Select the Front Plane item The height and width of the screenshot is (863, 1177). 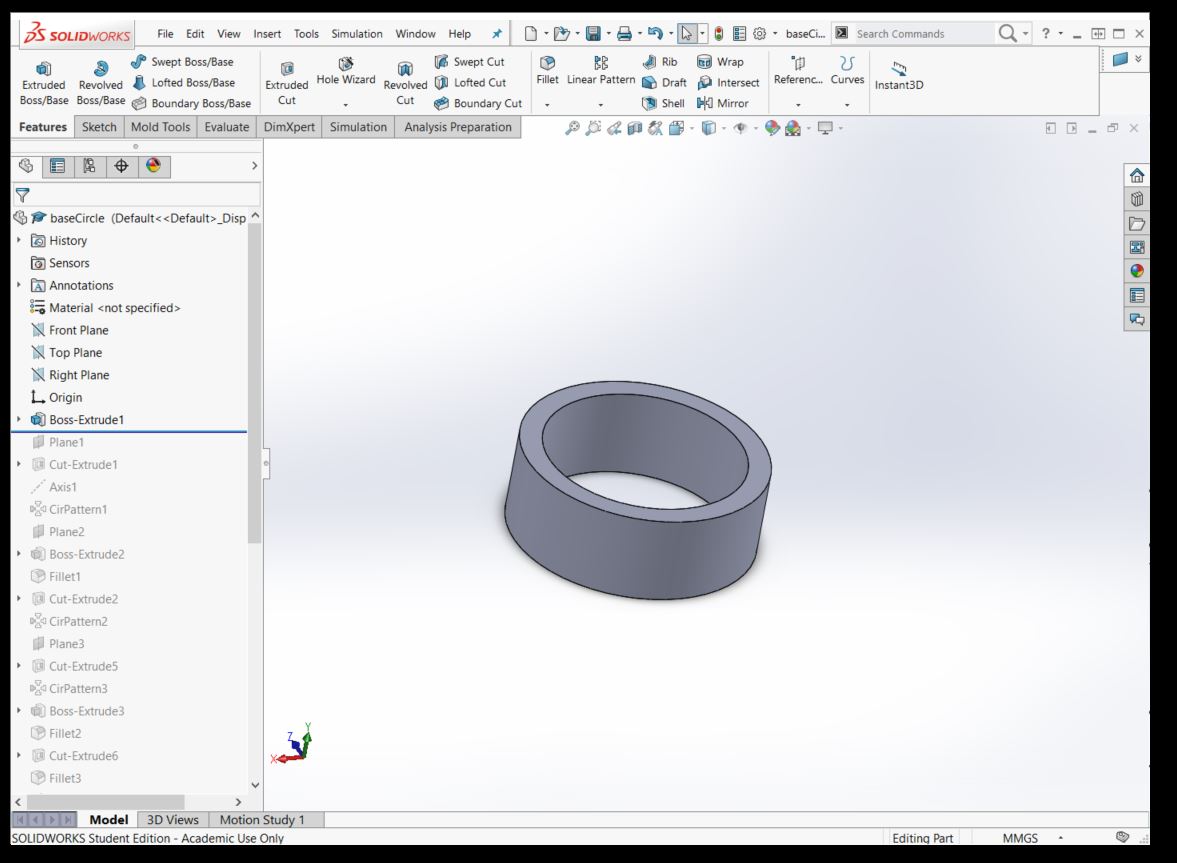point(69,330)
